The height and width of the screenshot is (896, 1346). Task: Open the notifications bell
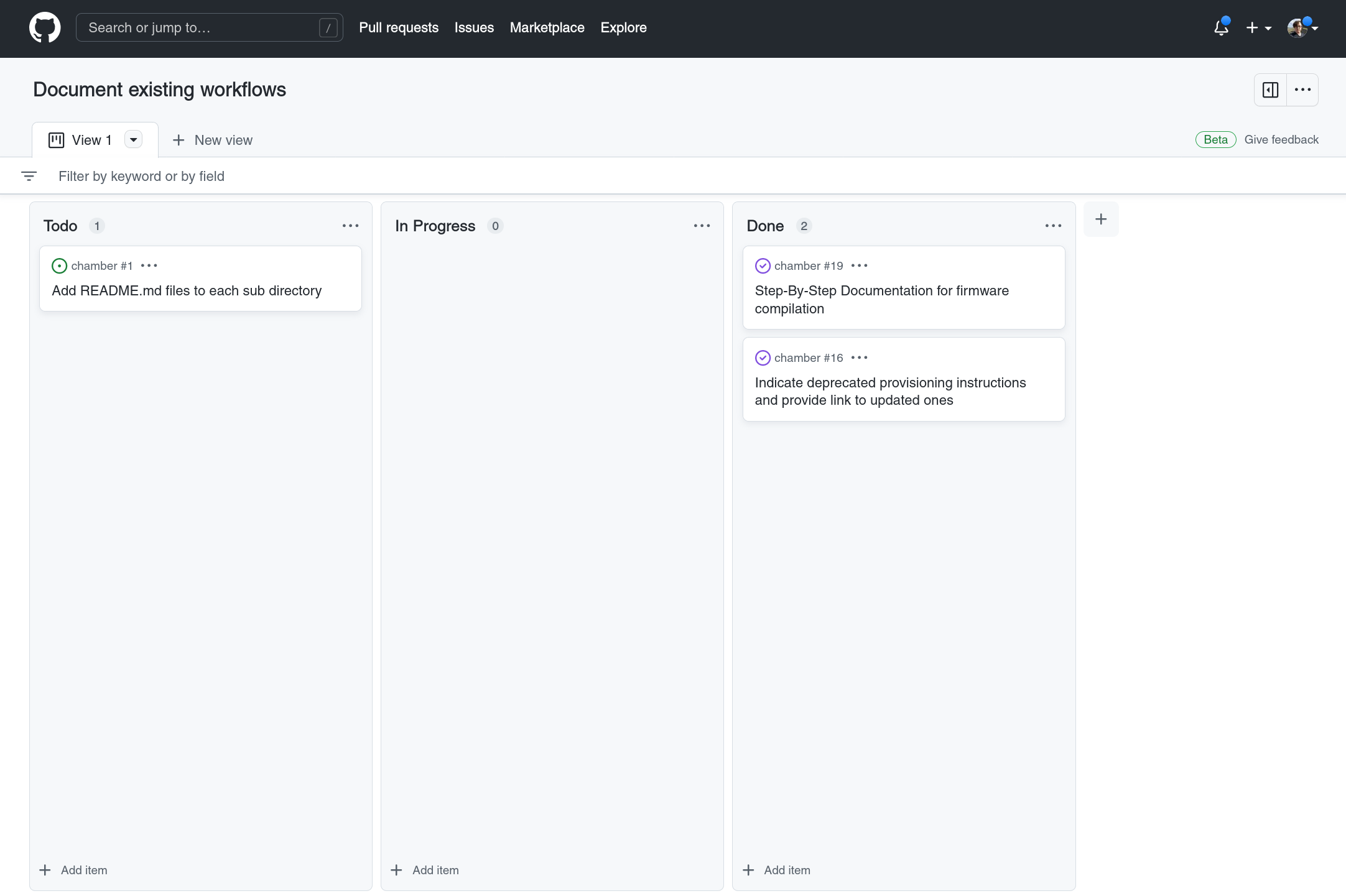[1221, 27]
